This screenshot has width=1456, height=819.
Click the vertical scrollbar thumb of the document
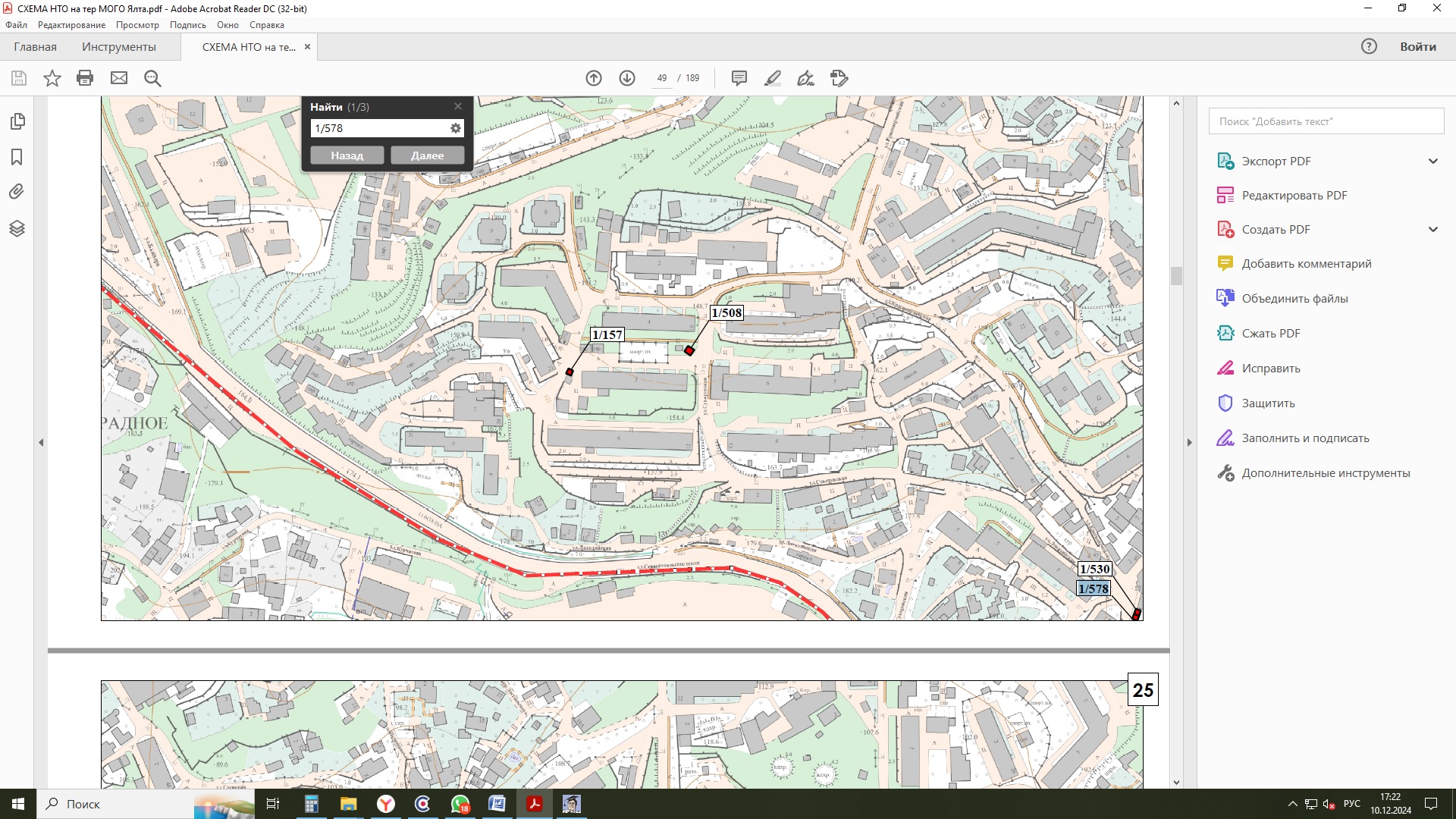[1176, 275]
